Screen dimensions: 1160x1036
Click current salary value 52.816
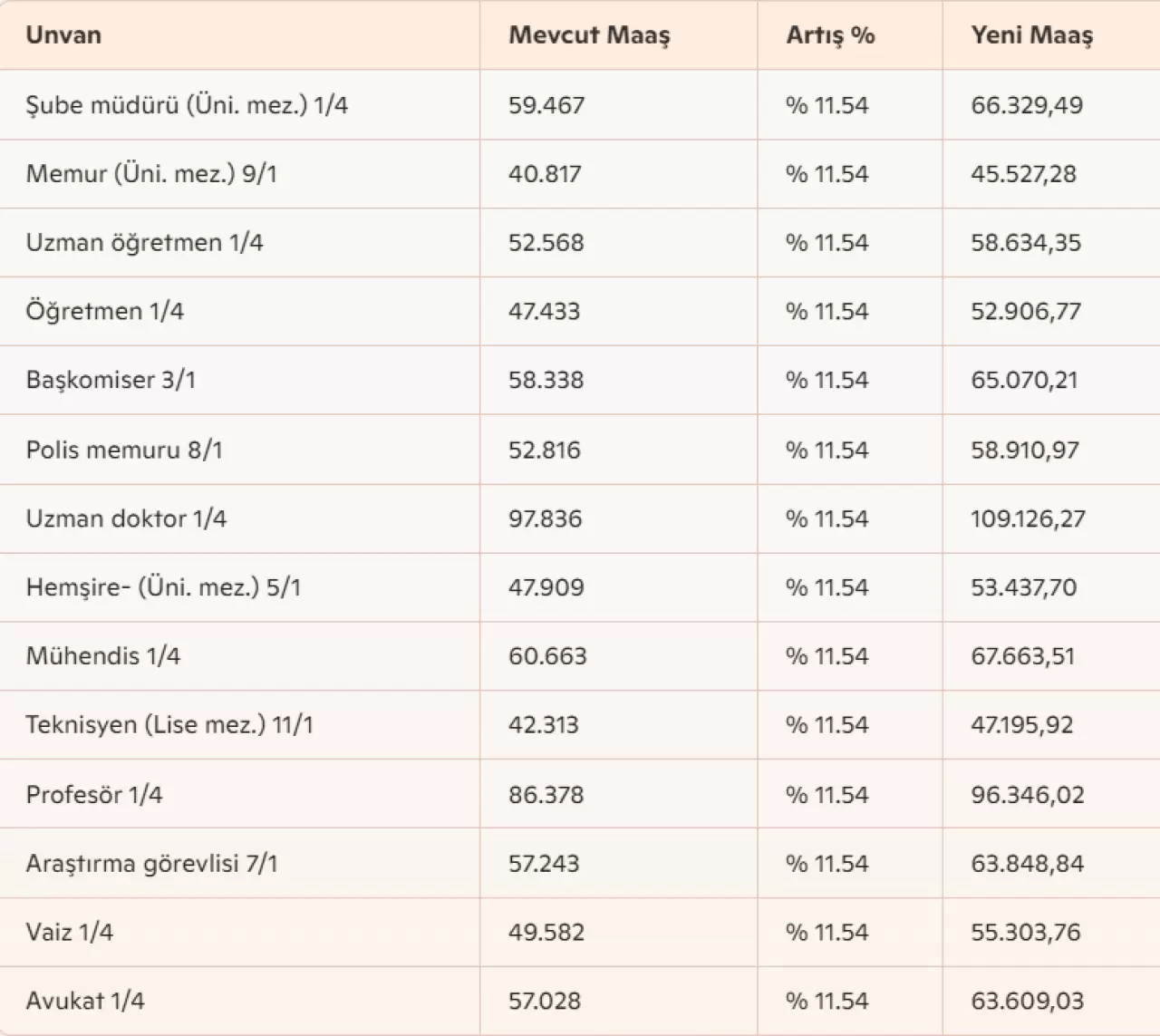click(x=545, y=450)
